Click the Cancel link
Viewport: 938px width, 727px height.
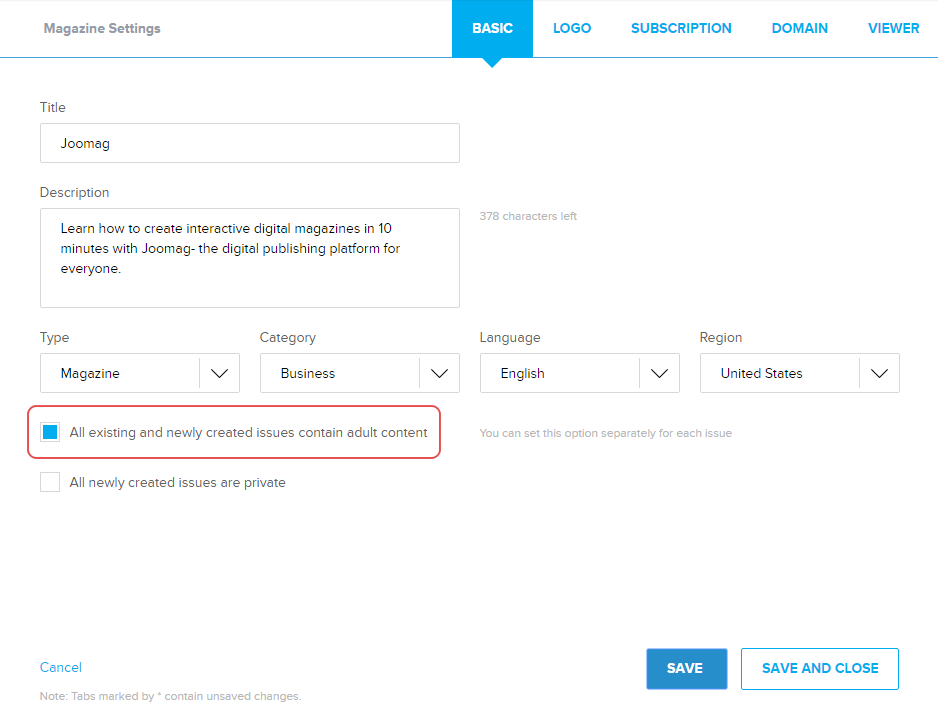(61, 667)
